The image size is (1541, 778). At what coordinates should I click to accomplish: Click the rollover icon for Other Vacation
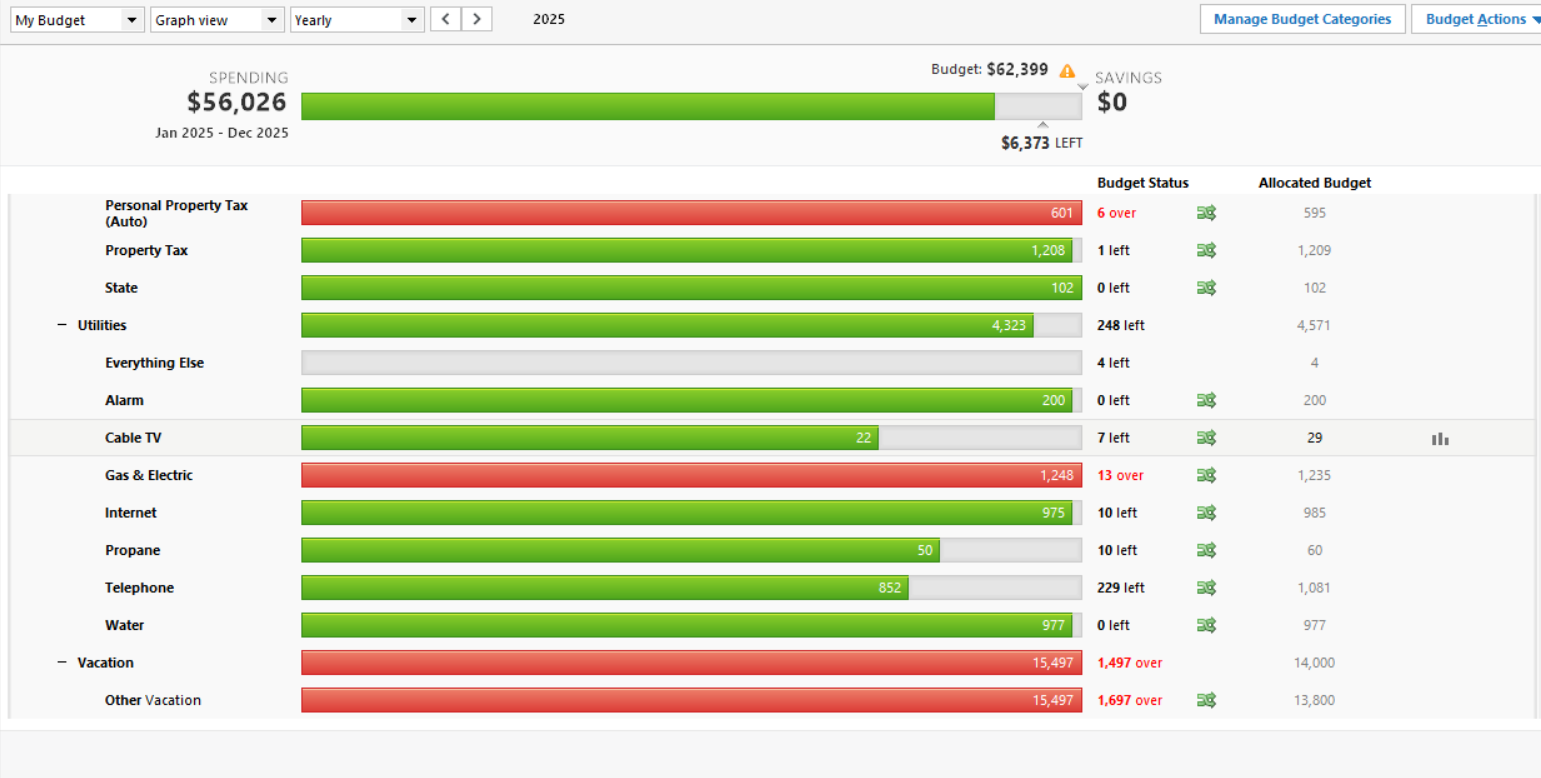click(1206, 700)
